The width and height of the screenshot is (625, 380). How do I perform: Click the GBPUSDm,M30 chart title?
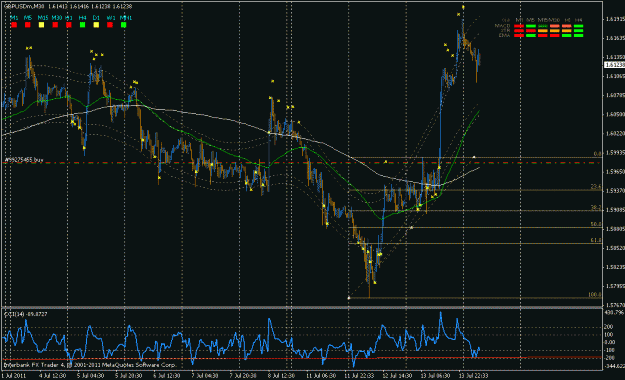coord(24,6)
